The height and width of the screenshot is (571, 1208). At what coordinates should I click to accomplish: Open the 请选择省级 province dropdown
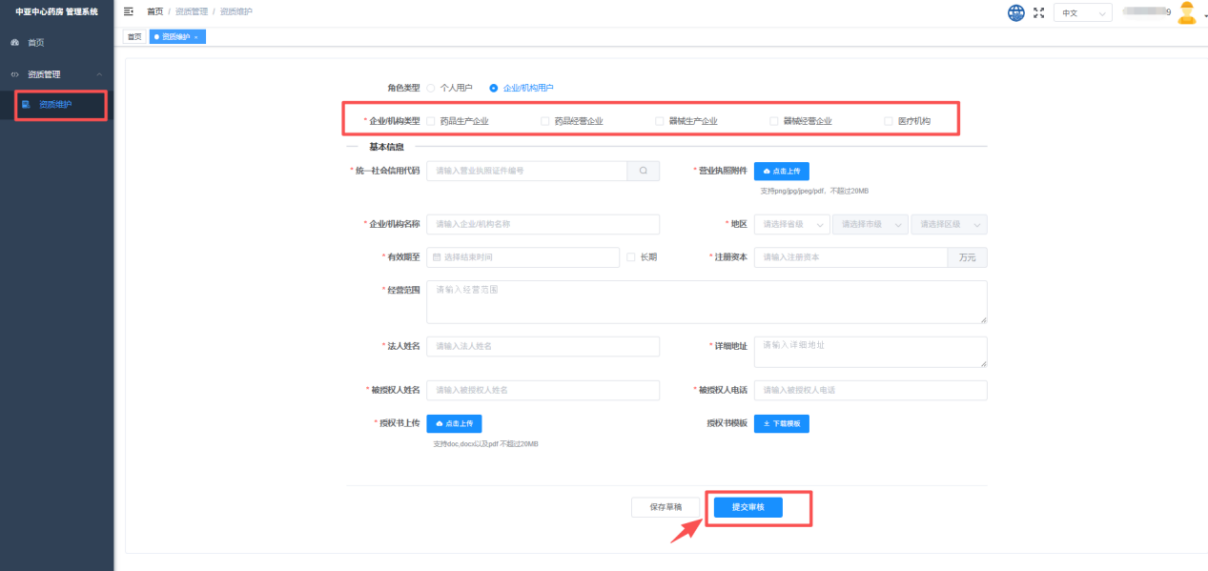click(792, 224)
